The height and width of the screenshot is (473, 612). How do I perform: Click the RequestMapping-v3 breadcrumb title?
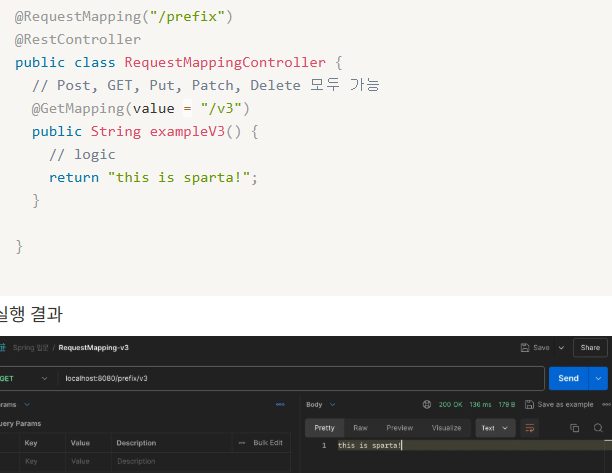[x=93, y=347]
